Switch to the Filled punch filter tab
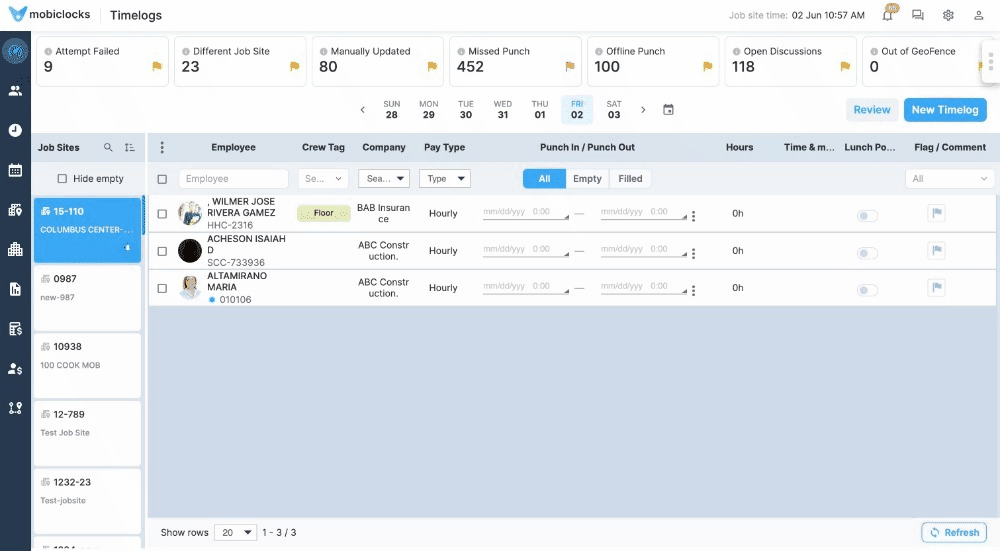Screen dimensions: 1000x551 630,179
